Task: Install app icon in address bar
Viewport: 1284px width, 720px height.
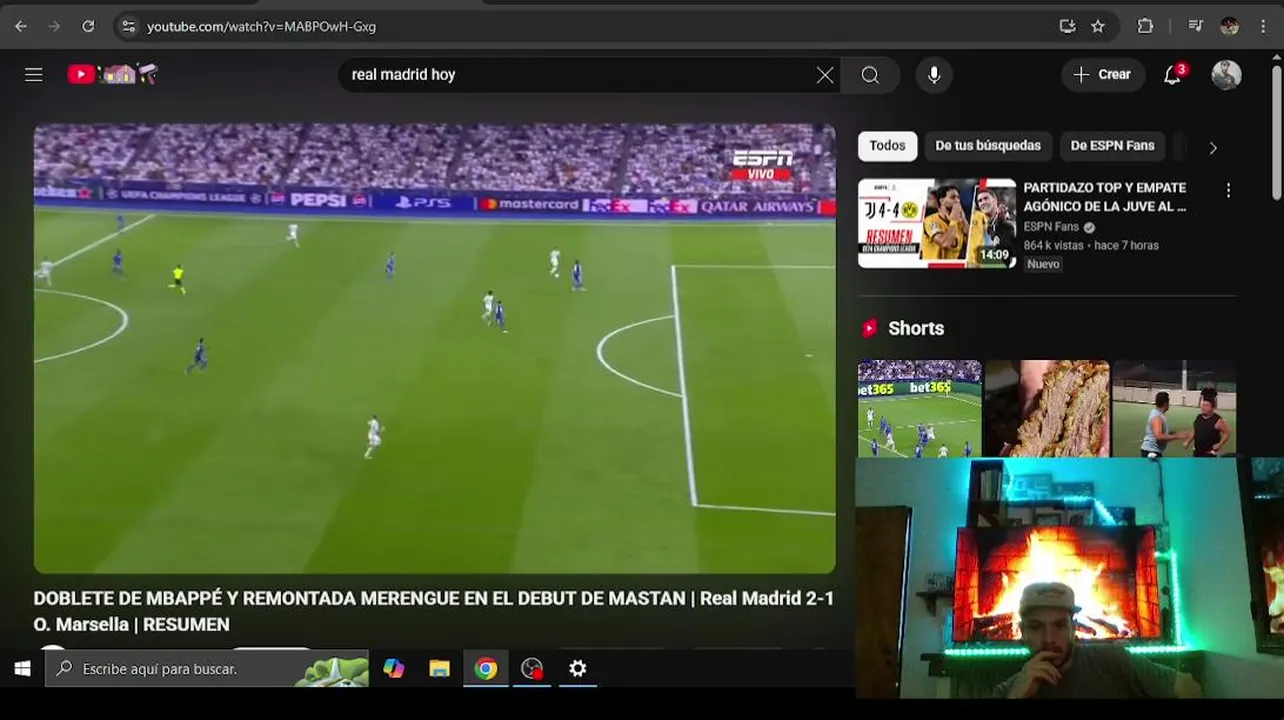Action: [x=1067, y=27]
